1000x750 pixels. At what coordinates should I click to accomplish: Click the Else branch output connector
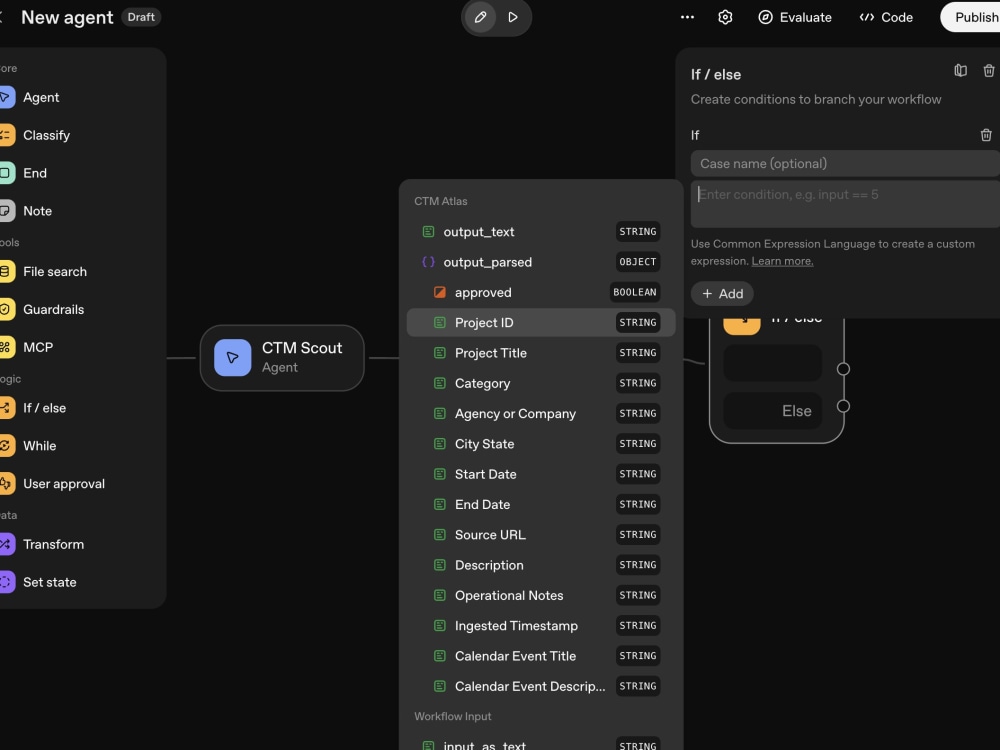(843, 406)
